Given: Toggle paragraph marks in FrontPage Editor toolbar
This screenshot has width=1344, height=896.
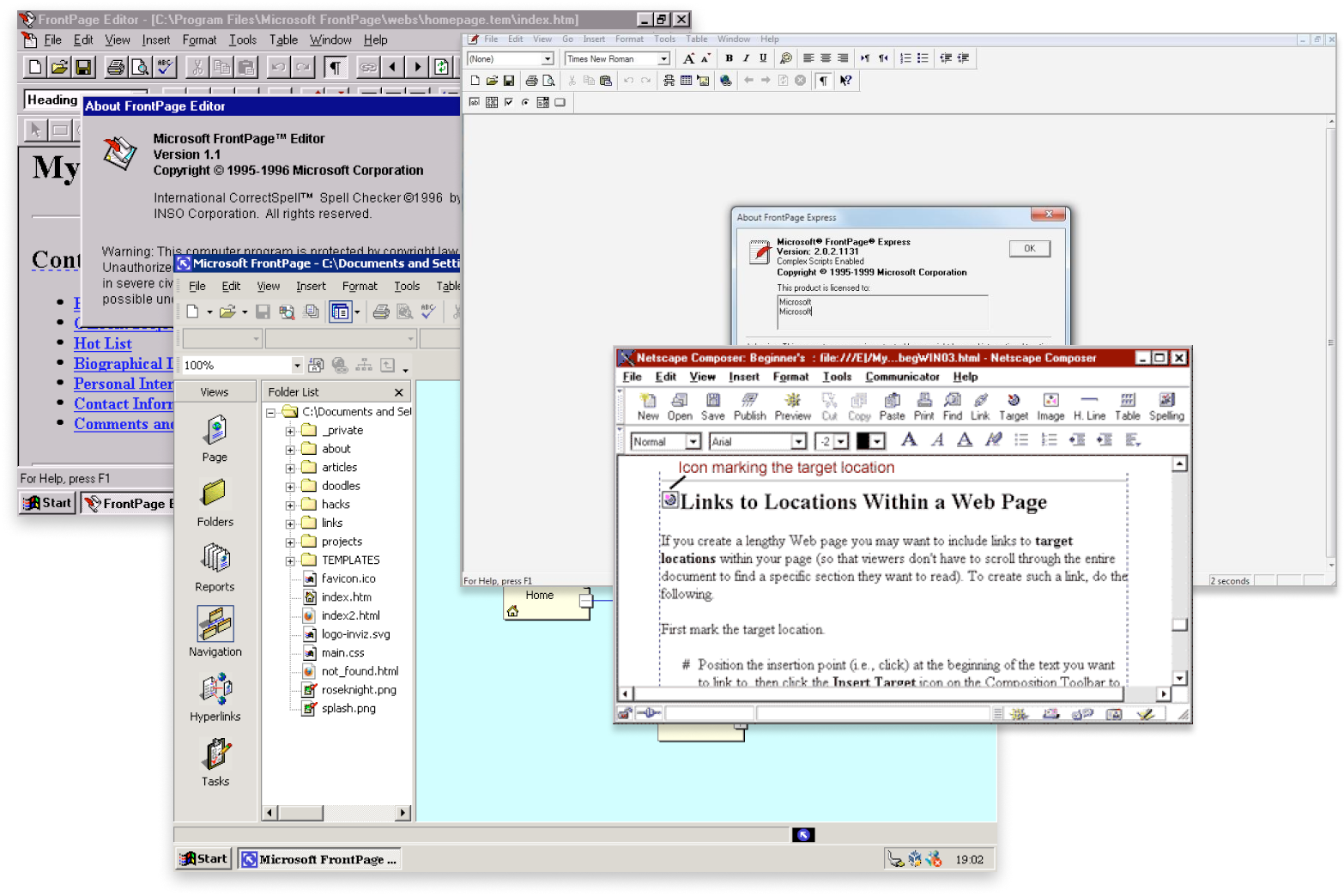Looking at the screenshot, I should 336,67.
